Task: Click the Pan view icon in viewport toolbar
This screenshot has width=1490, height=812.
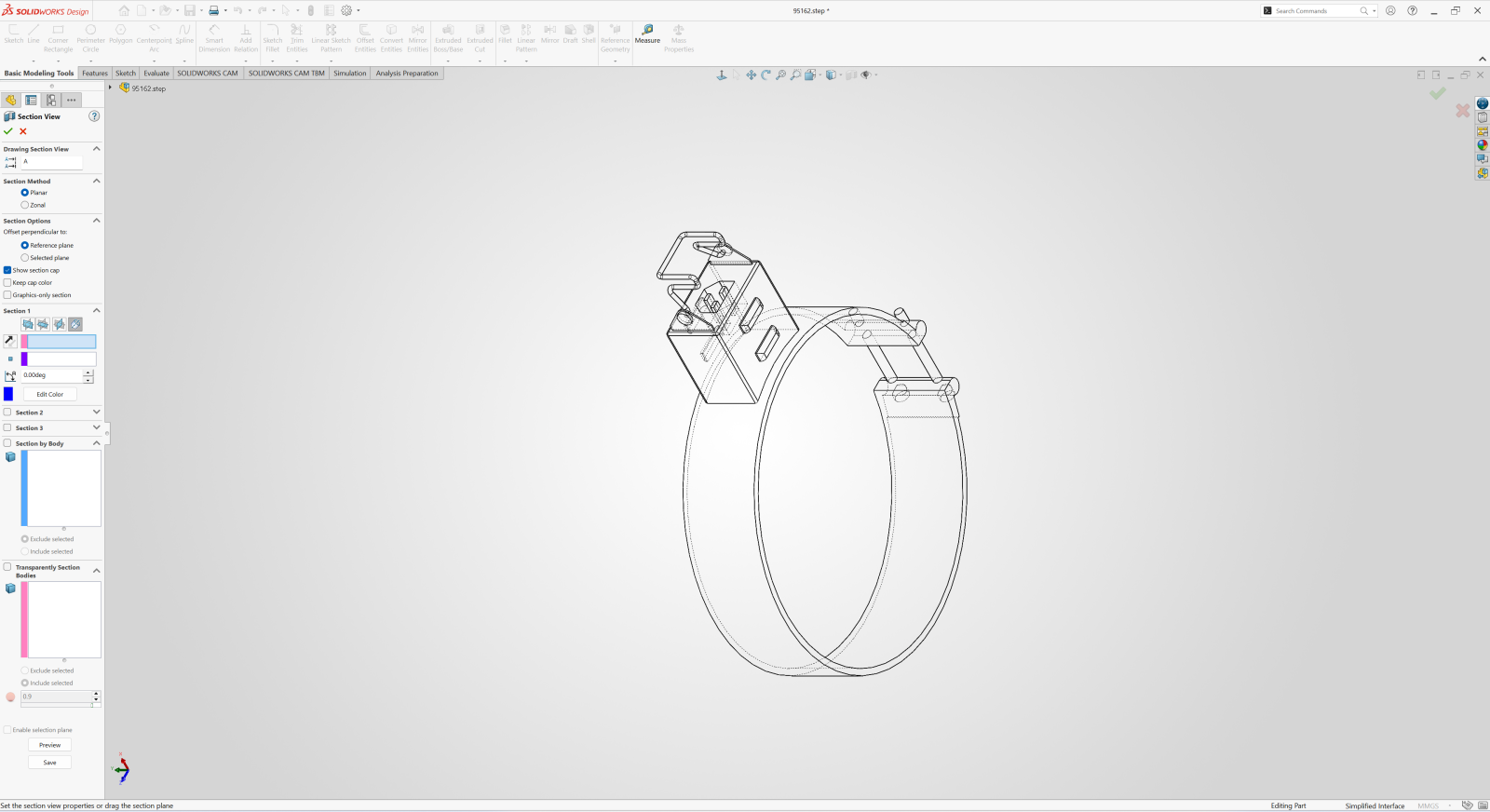Action: (x=751, y=75)
